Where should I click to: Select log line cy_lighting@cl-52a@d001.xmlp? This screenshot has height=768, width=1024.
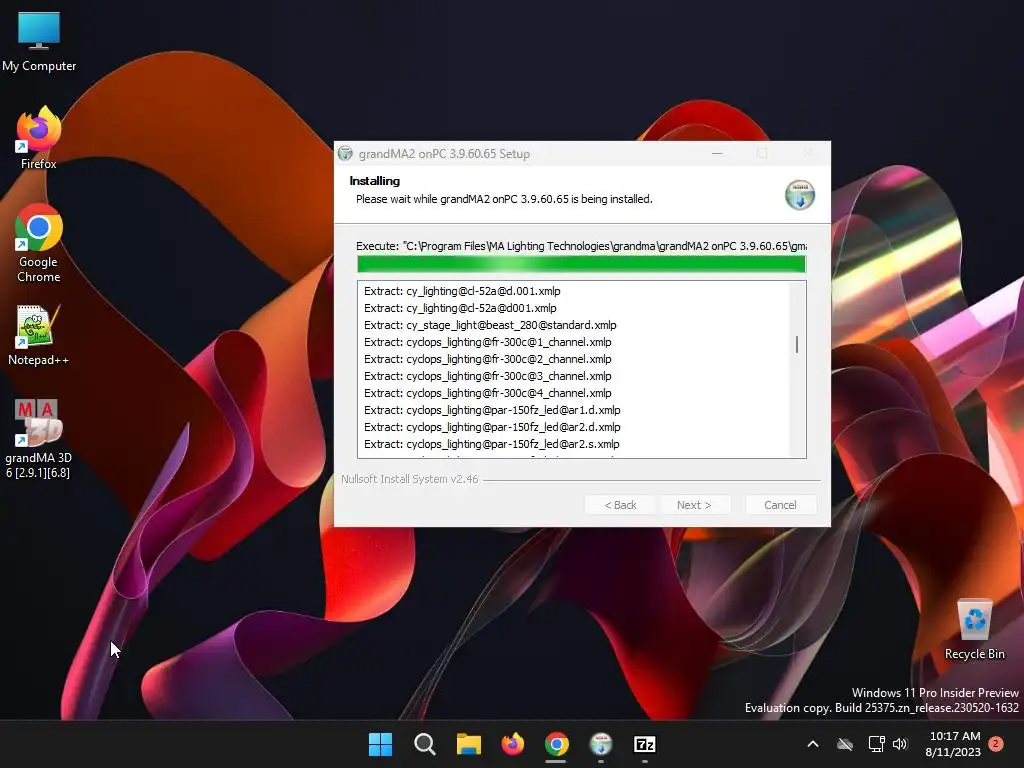tap(460, 308)
